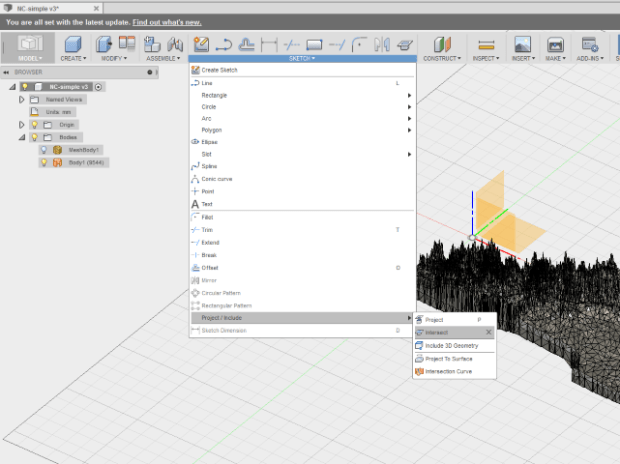Expand the Named Views folder
620x464 pixels.
22,99
